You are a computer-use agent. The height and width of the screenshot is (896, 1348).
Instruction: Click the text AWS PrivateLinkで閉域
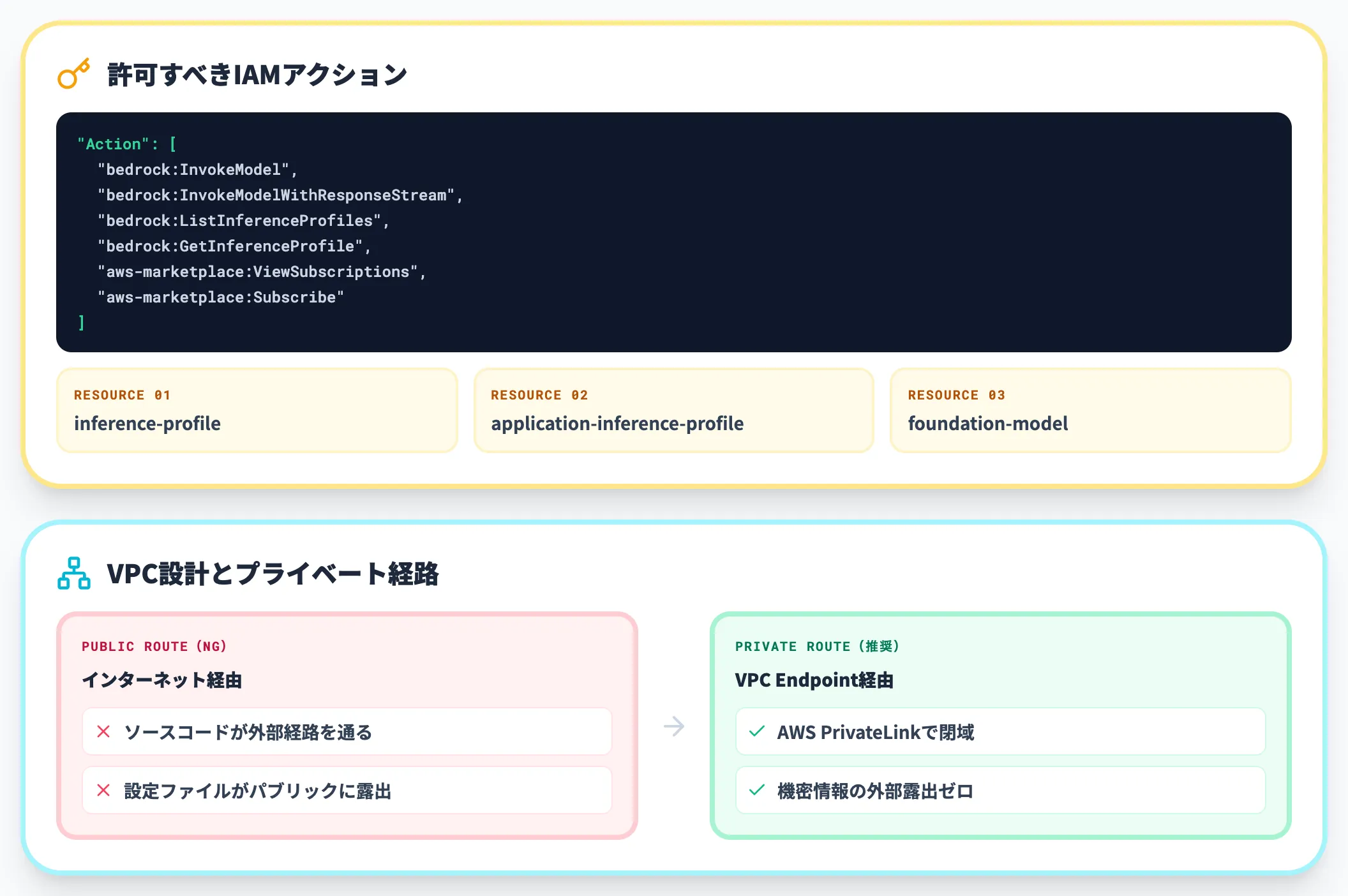click(876, 732)
